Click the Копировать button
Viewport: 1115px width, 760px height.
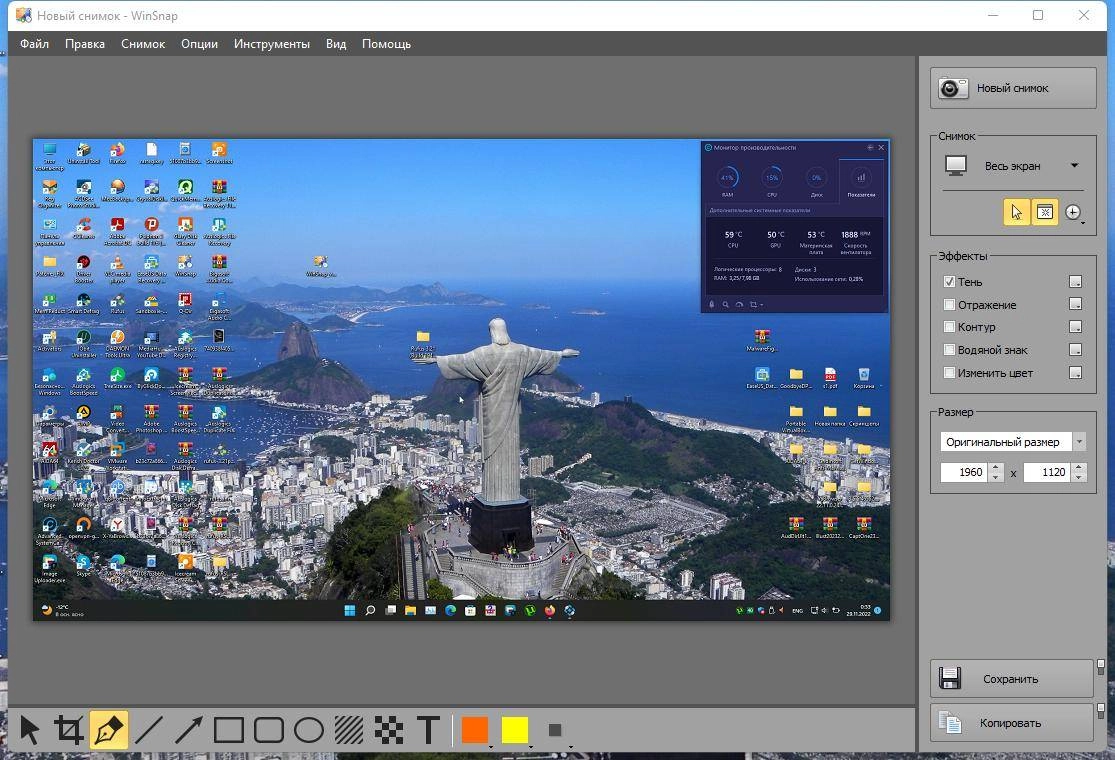coord(1011,722)
